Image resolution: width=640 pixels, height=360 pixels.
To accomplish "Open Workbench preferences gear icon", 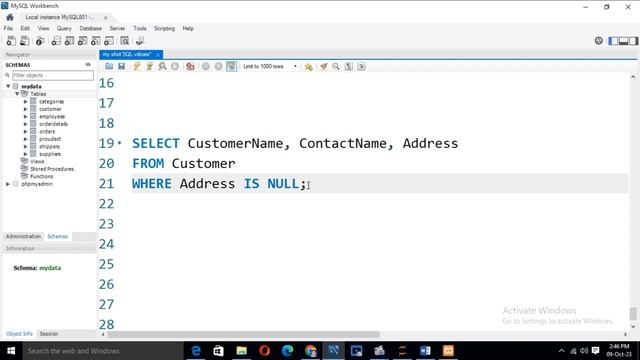I will 598,40.
